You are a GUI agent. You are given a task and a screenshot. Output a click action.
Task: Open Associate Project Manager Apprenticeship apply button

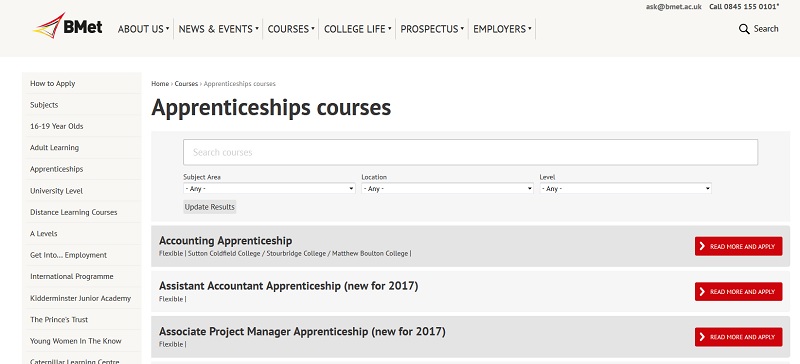(738, 337)
